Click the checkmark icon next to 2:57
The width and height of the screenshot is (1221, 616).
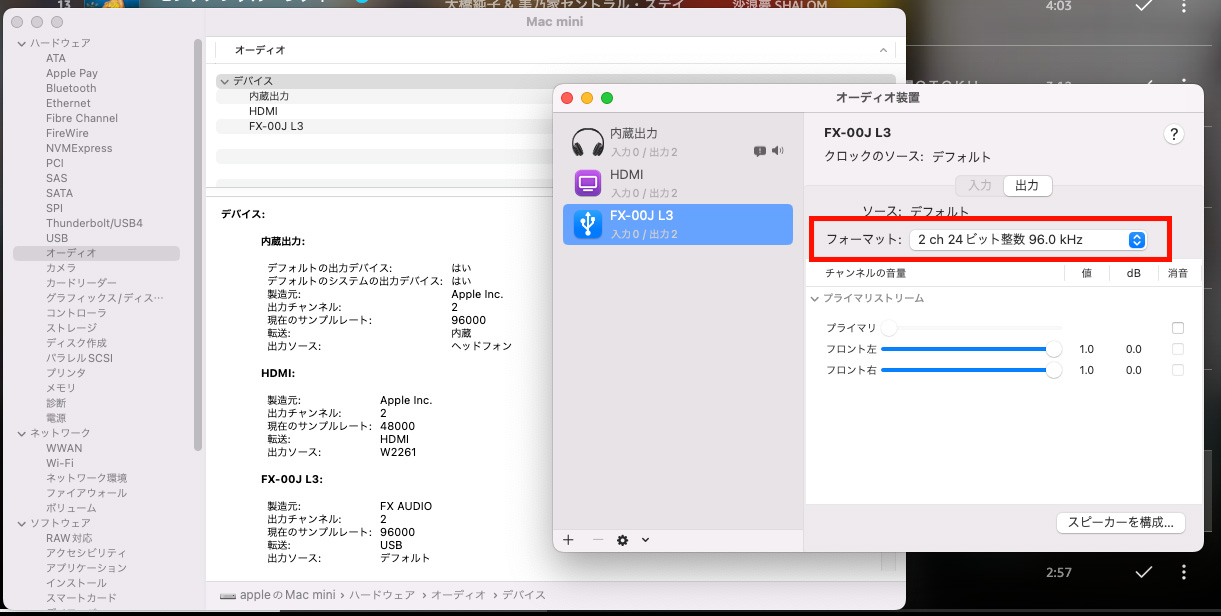[x=1144, y=572]
